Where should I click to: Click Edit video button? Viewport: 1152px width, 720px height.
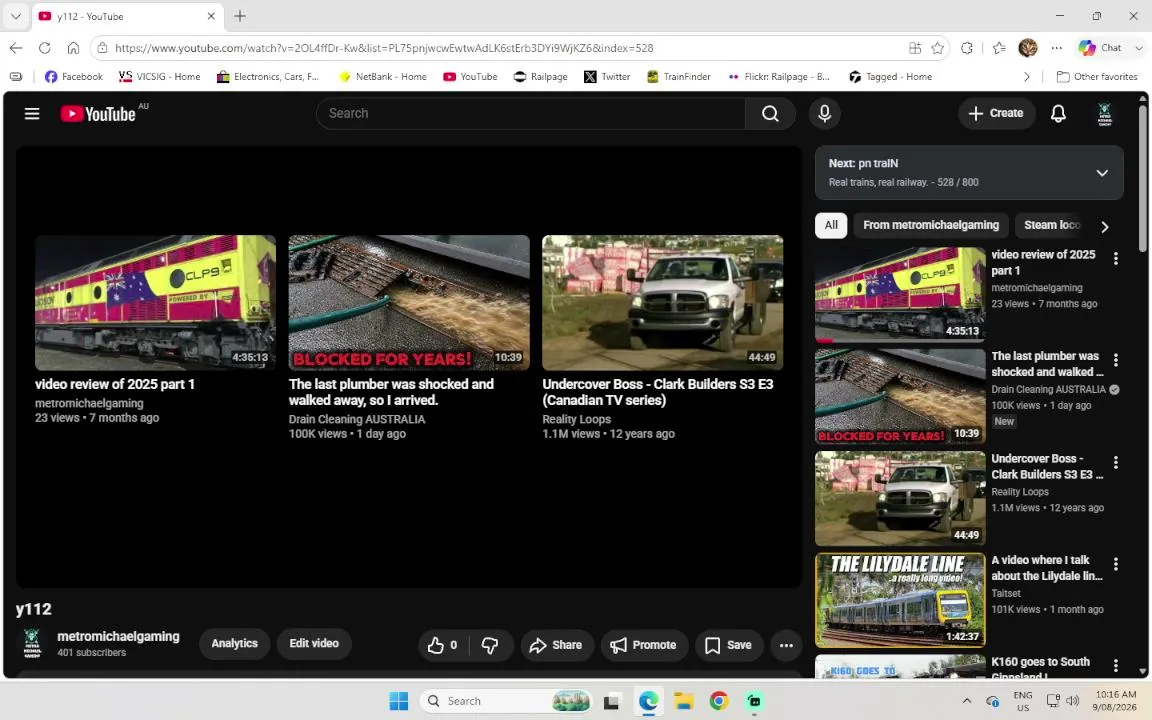click(x=314, y=644)
